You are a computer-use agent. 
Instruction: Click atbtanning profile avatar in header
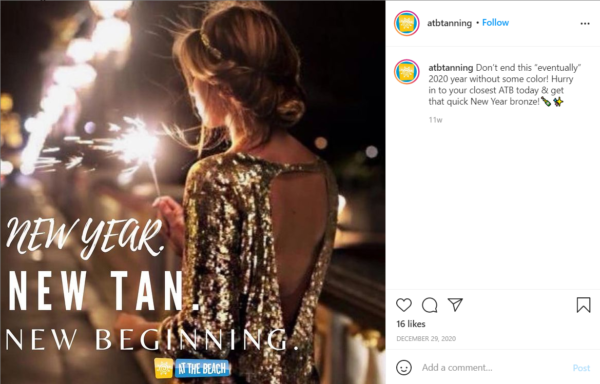(407, 23)
